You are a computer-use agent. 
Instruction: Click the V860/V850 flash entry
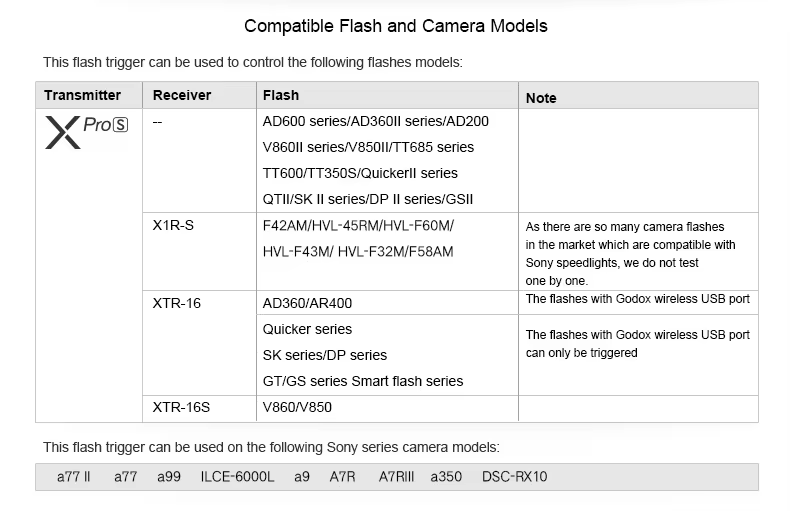pos(297,407)
